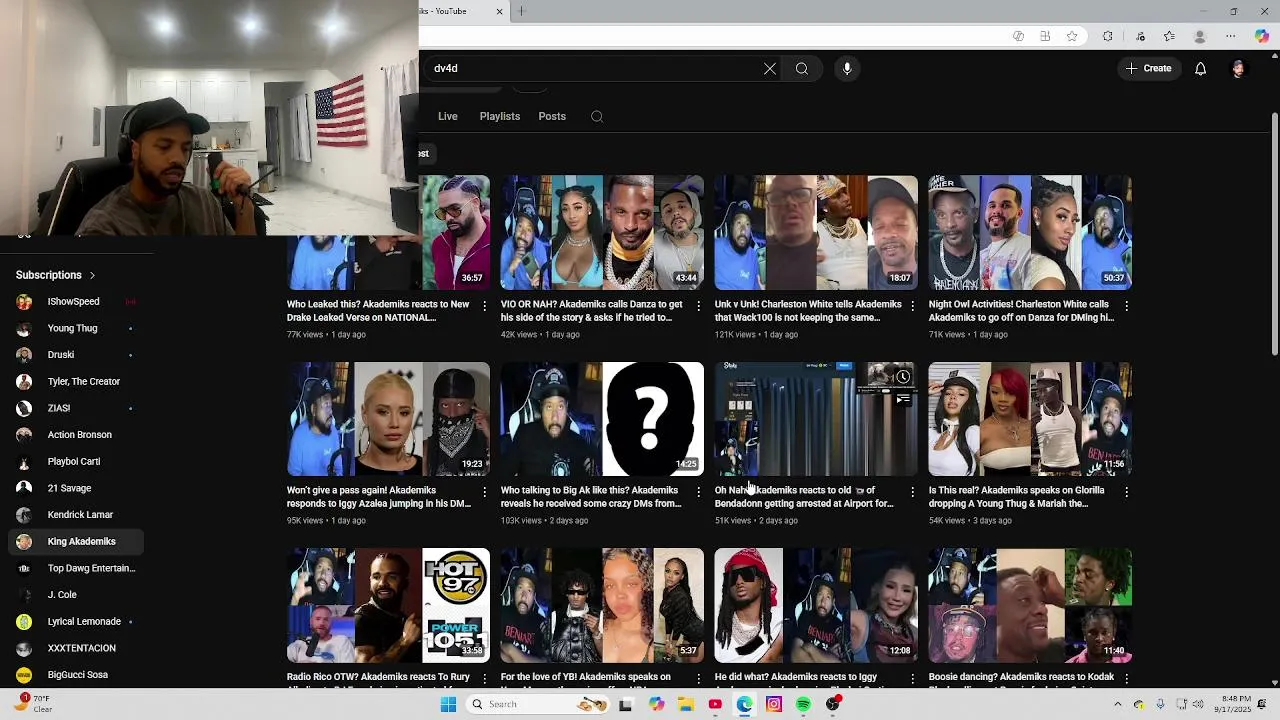Play the Hot 97 Radio Rico thumbnail
Image resolution: width=1280 pixels, height=720 pixels.
(388, 605)
